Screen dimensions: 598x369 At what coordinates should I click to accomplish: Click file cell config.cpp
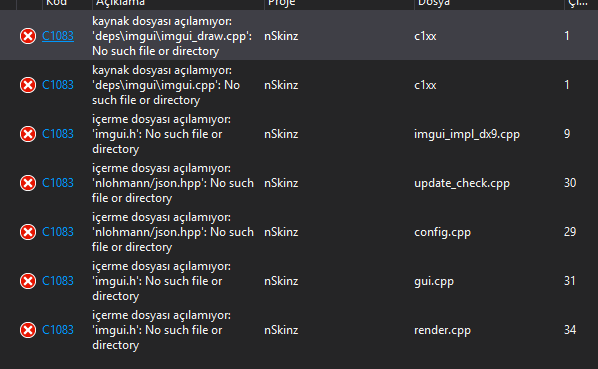(442, 232)
